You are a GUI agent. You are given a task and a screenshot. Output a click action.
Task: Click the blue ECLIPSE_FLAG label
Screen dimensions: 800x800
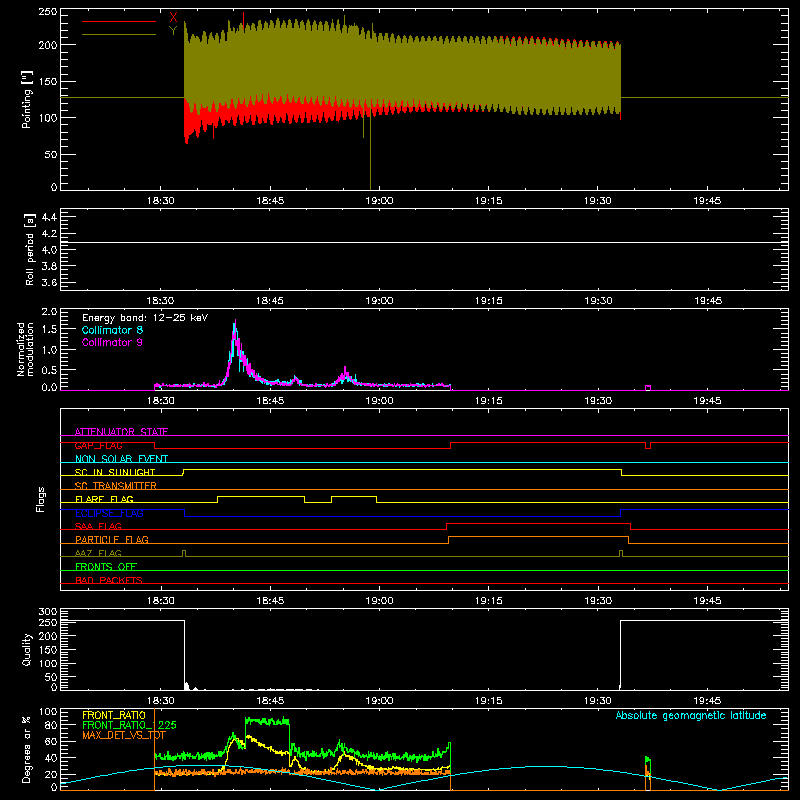coord(109,513)
